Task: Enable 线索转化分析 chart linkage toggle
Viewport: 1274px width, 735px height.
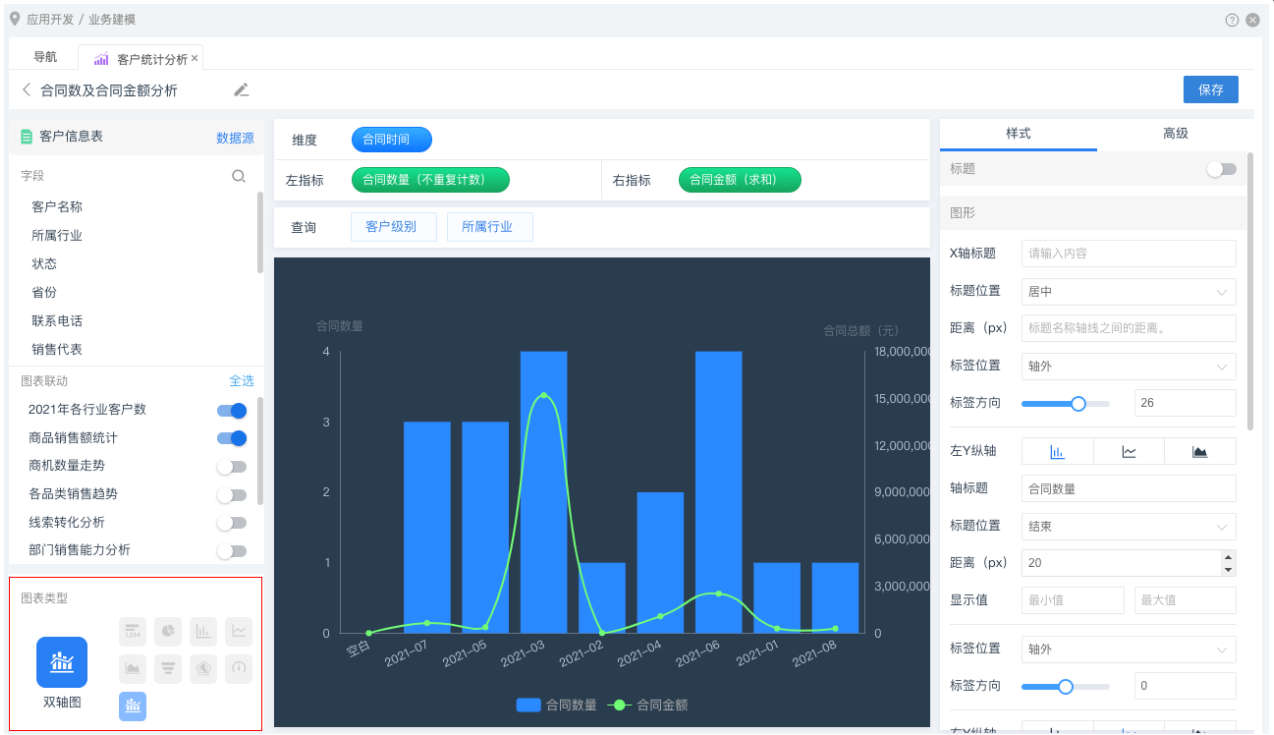Action: click(x=231, y=522)
